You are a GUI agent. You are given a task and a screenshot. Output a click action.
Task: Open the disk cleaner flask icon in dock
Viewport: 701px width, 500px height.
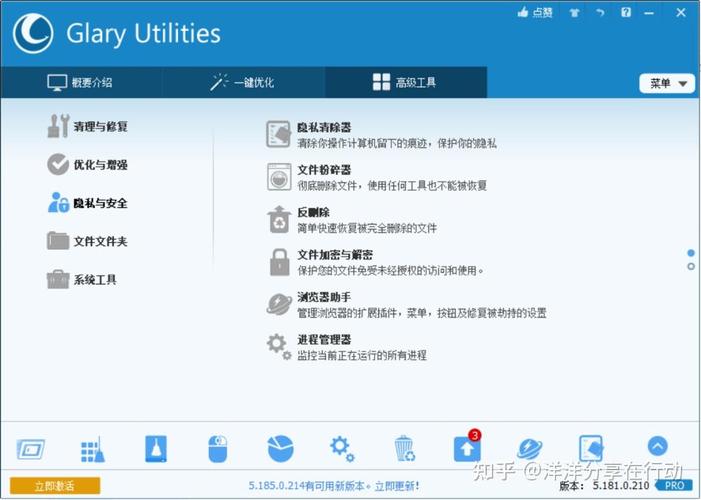click(x=156, y=449)
